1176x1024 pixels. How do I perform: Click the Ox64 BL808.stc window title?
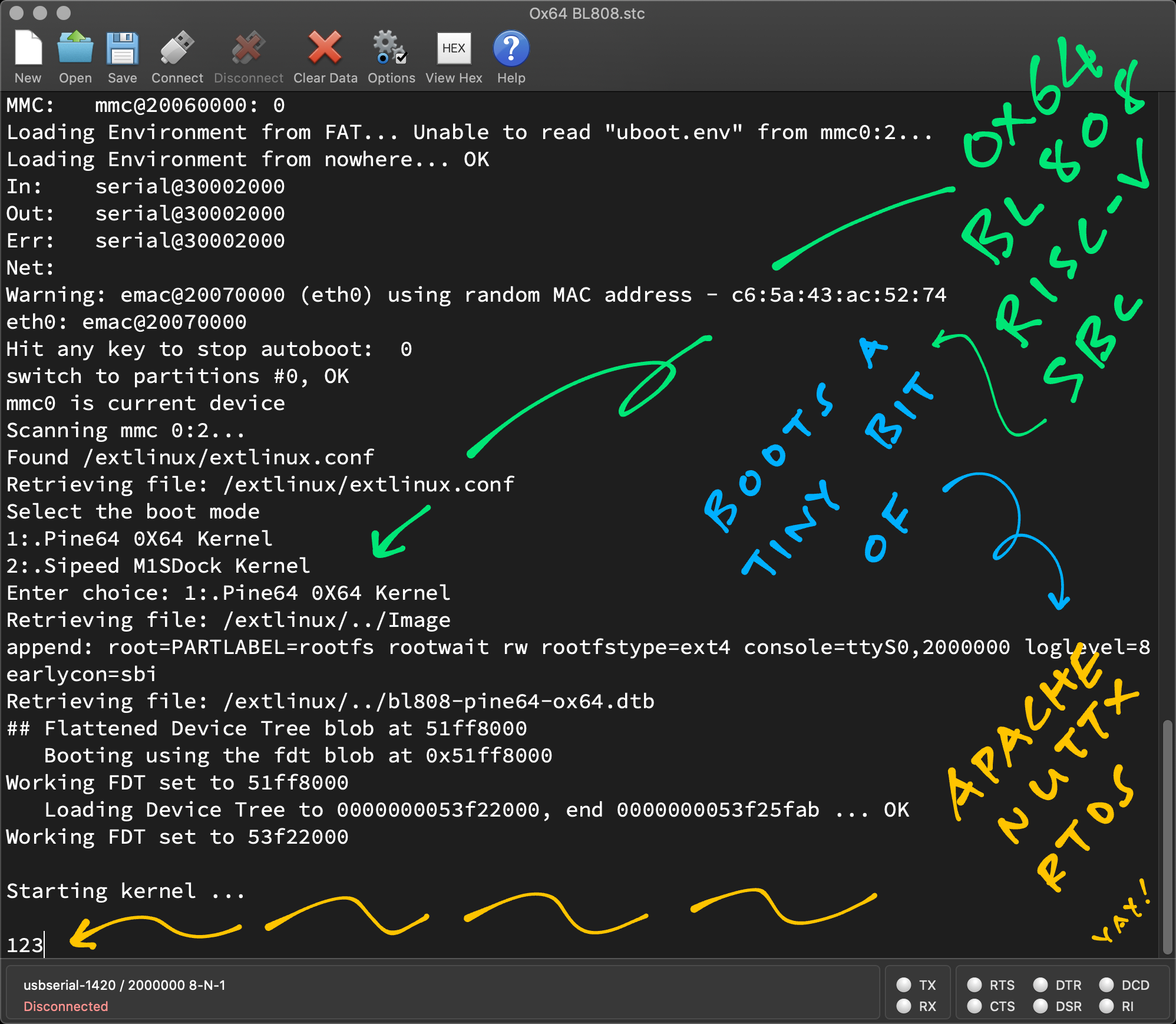(x=587, y=13)
